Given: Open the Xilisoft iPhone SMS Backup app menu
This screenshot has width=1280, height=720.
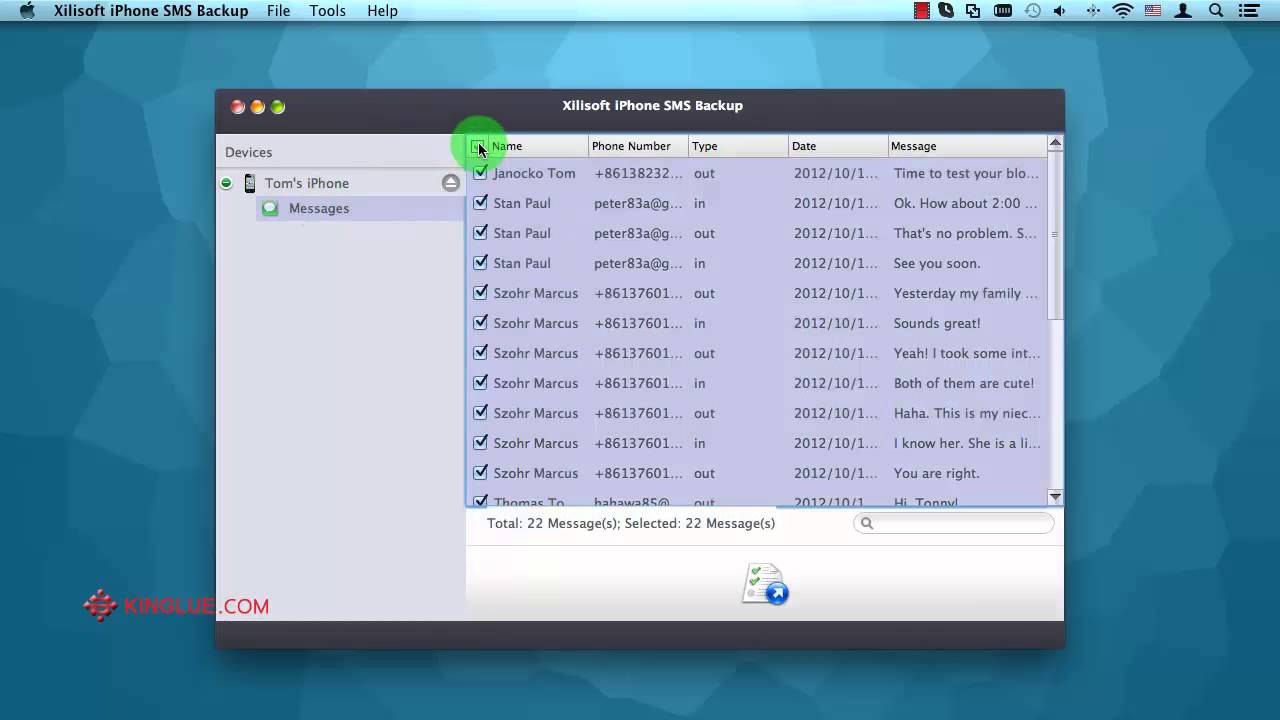Looking at the screenshot, I should 151,11.
